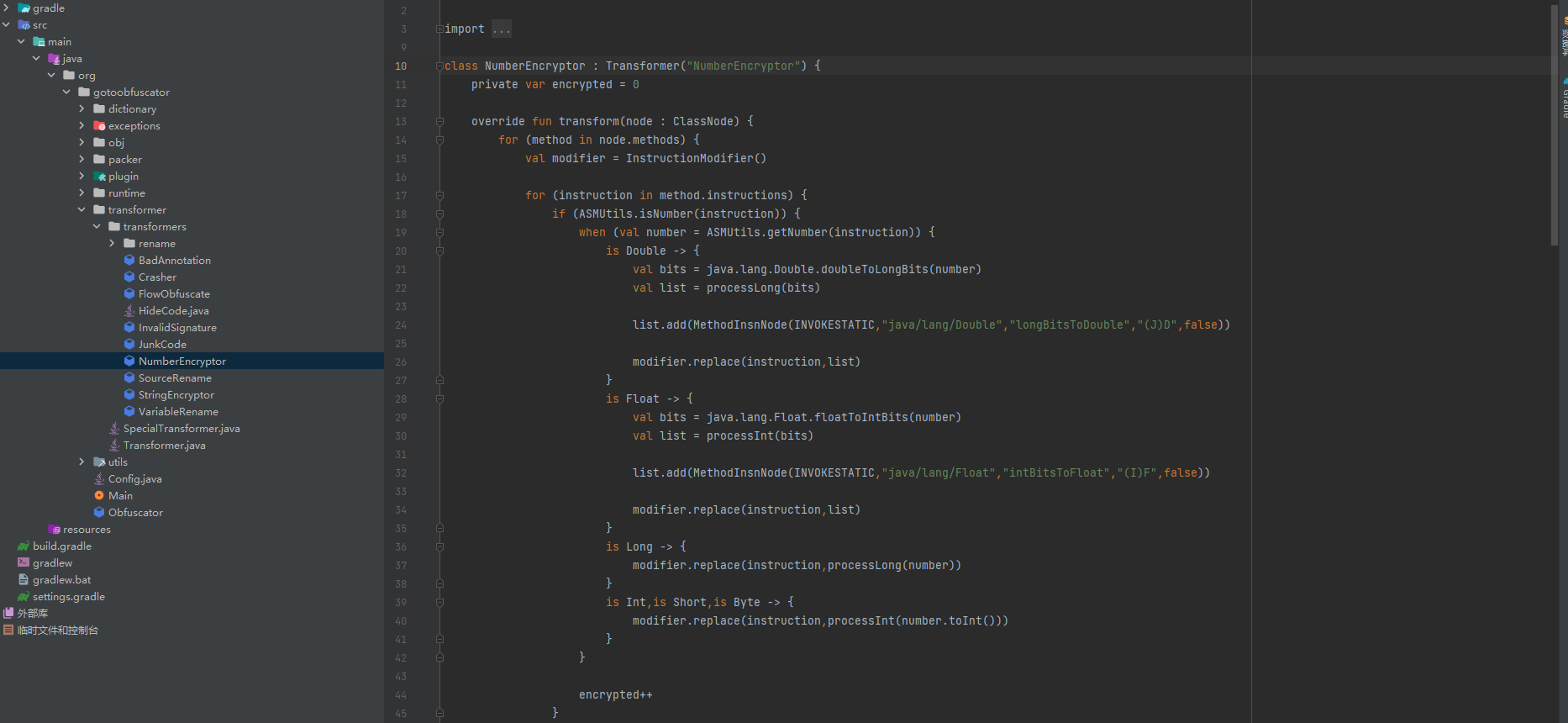The width and height of the screenshot is (1568, 723).
Task: Click the plugin package folder icon
Action: (99, 176)
